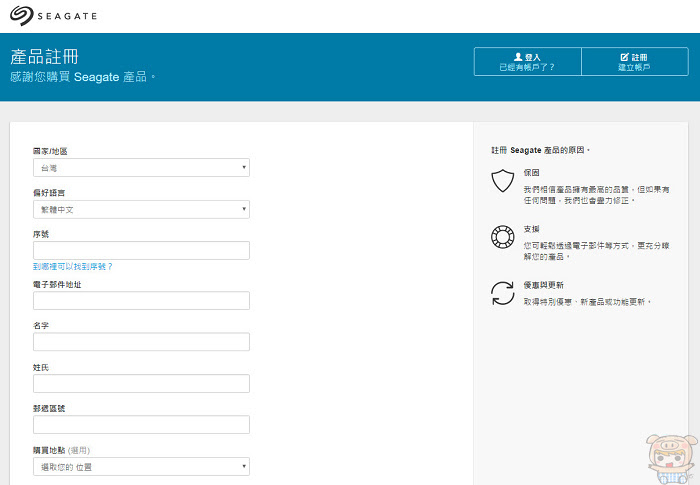Click the lifebuoy icon beside 支援
The width and height of the screenshot is (700, 485).
(503, 237)
